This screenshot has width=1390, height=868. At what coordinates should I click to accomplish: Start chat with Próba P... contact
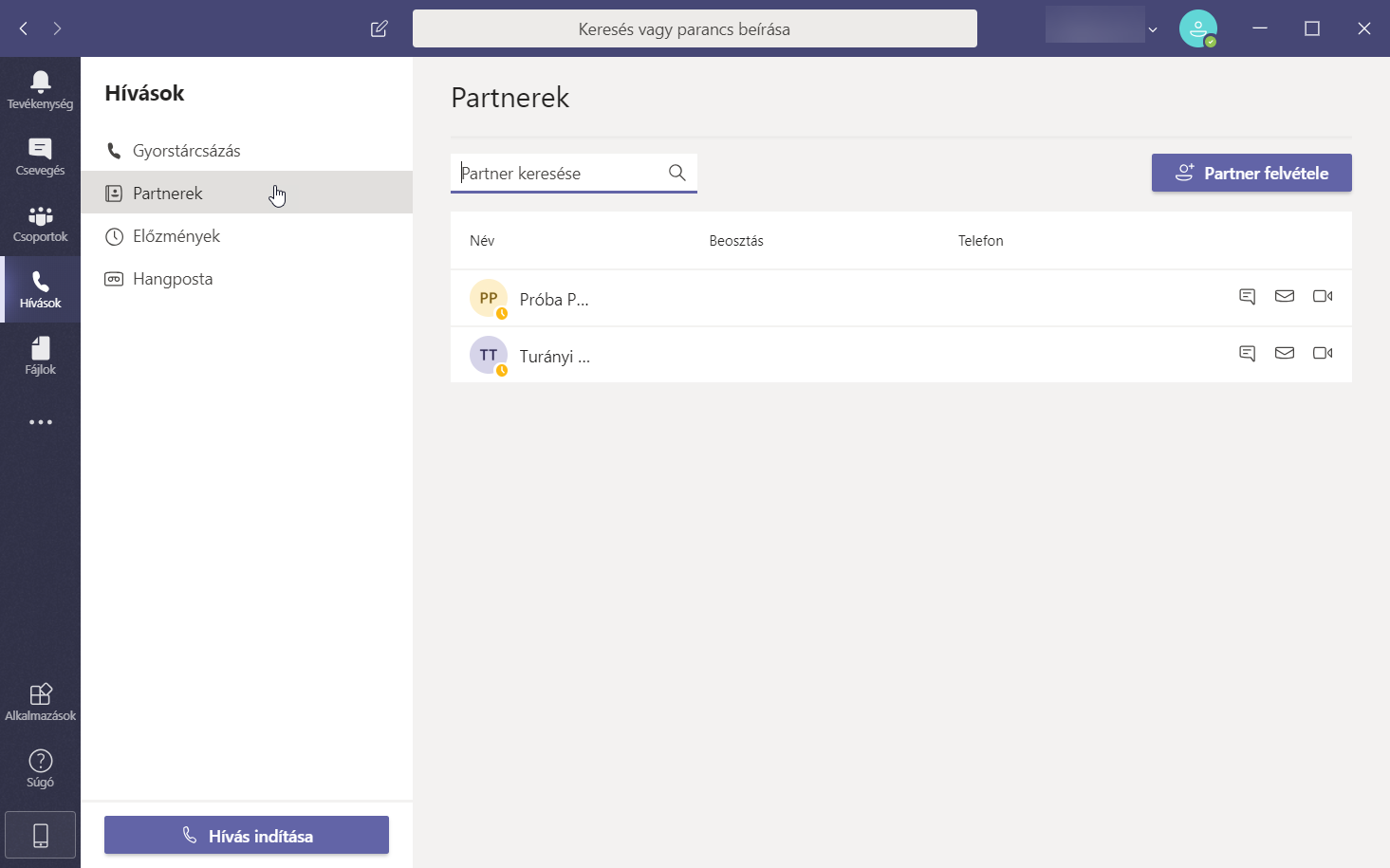pos(1247,297)
